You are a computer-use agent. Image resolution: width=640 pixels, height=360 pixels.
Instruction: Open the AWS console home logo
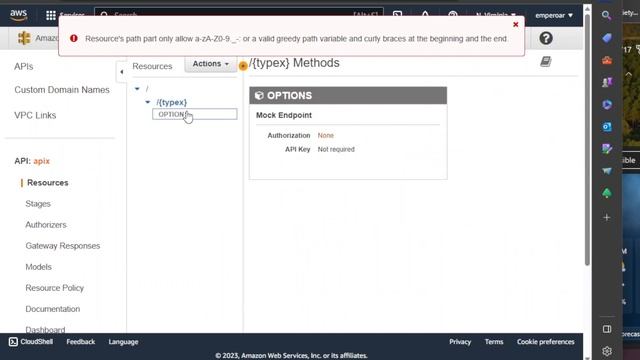coord(18,15)
